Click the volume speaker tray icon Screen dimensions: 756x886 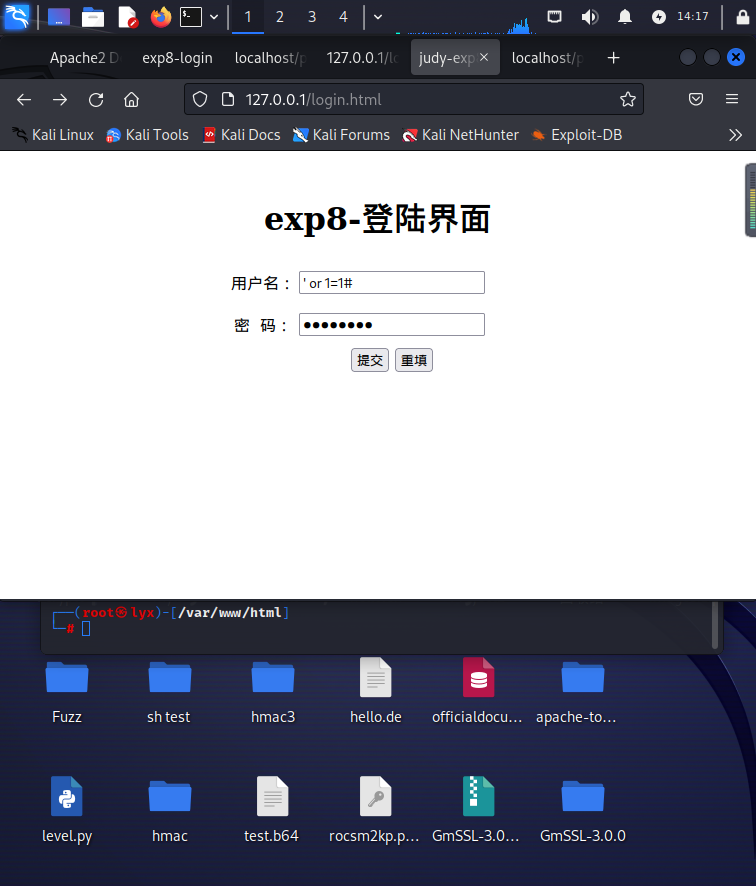pos(589,17)
